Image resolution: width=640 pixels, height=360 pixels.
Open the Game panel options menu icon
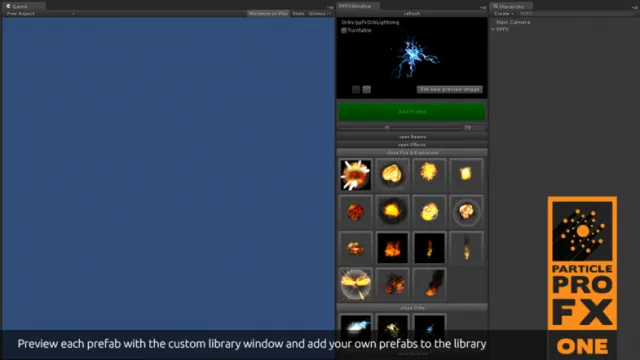coord(330,7)
